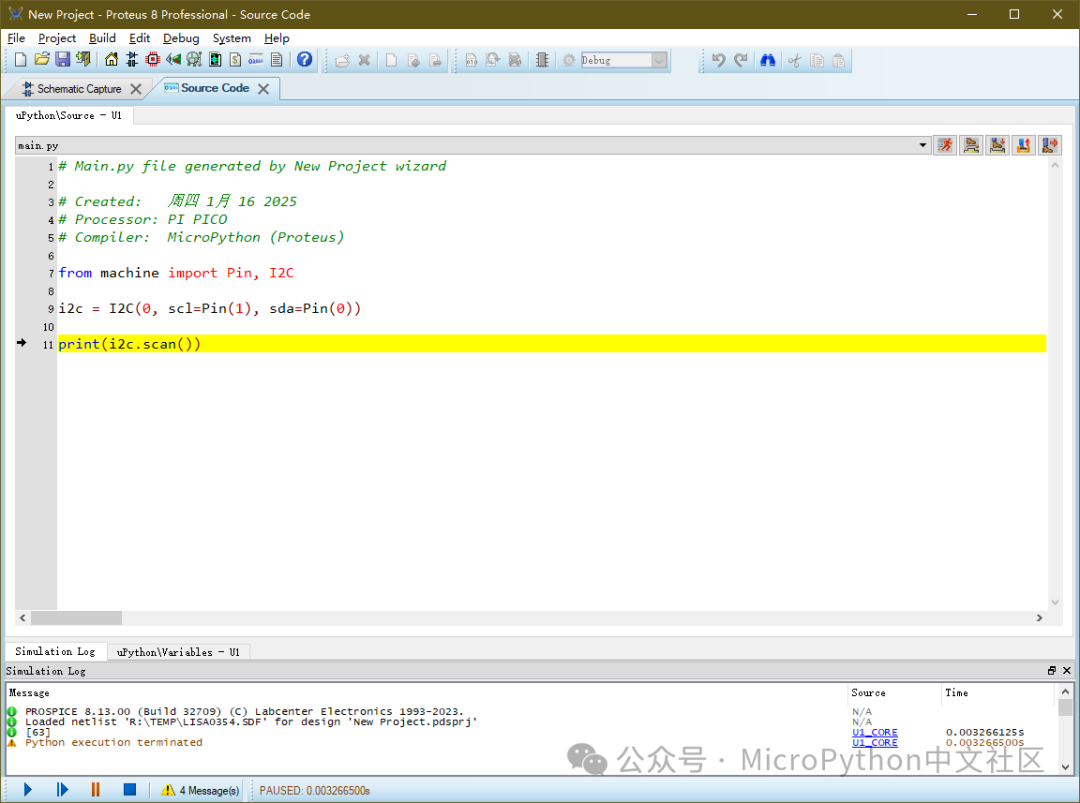Open 3D Visualizer toolbar icon
The image size is (1080, 803).
[173, 60]
